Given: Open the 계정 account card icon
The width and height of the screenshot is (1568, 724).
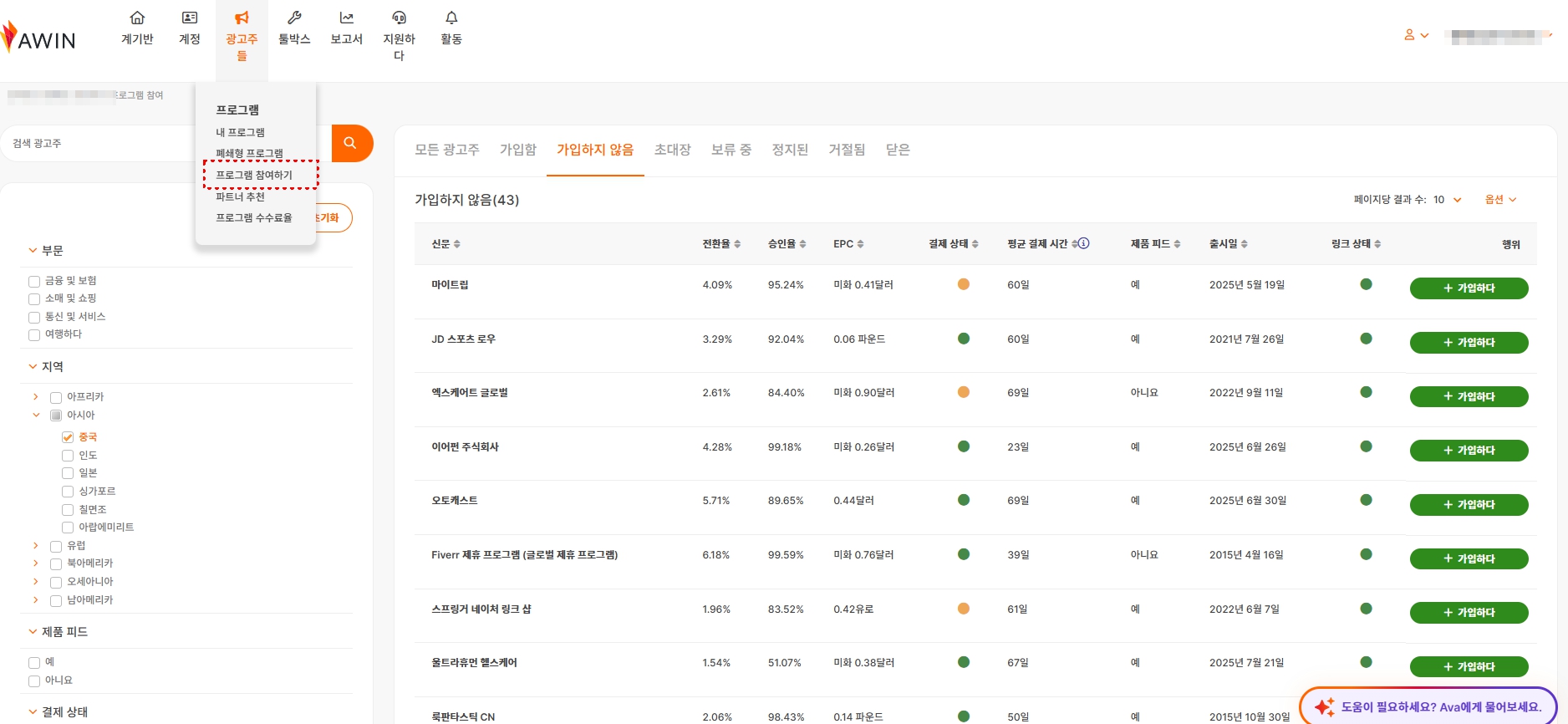Looking at the screenshot, I should click(190, 18).
